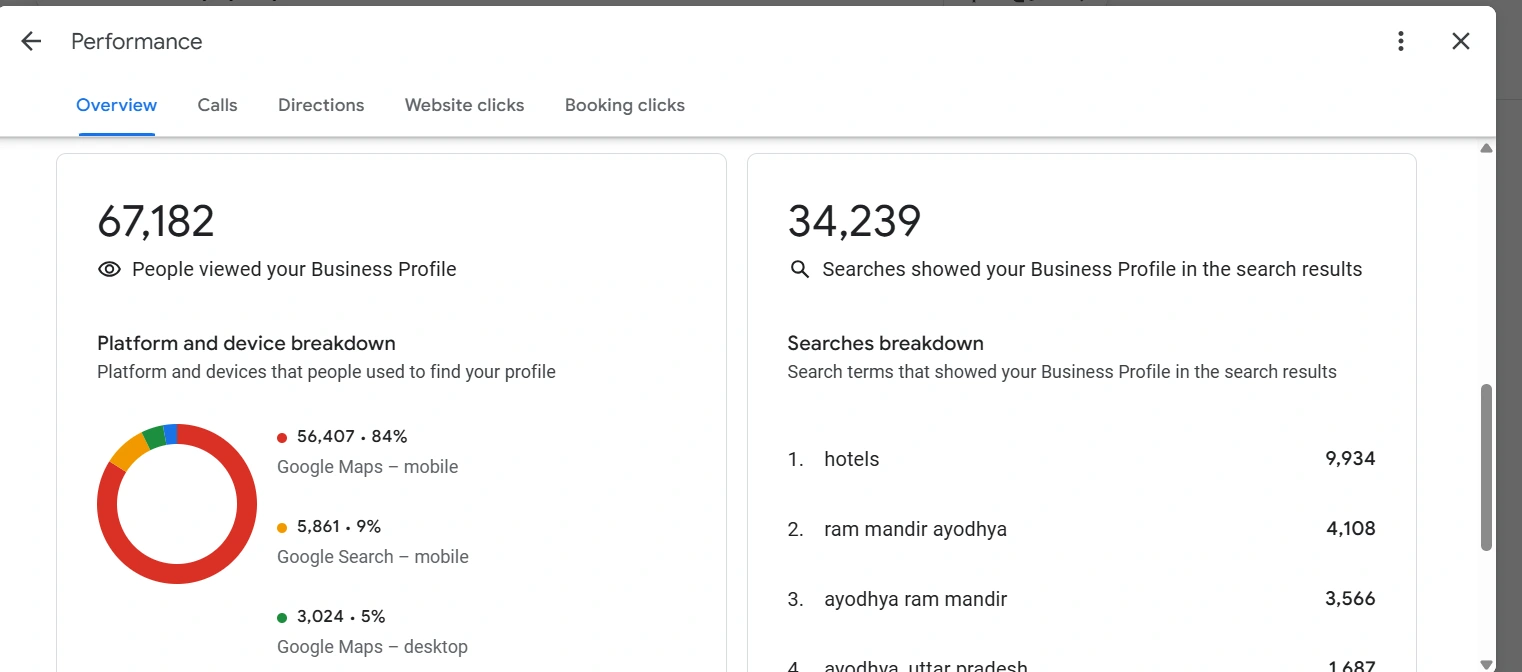The height and width of the screenshot is (672, 1522).
Task: Open the Directions tab
Action: (x=321, y=105)
